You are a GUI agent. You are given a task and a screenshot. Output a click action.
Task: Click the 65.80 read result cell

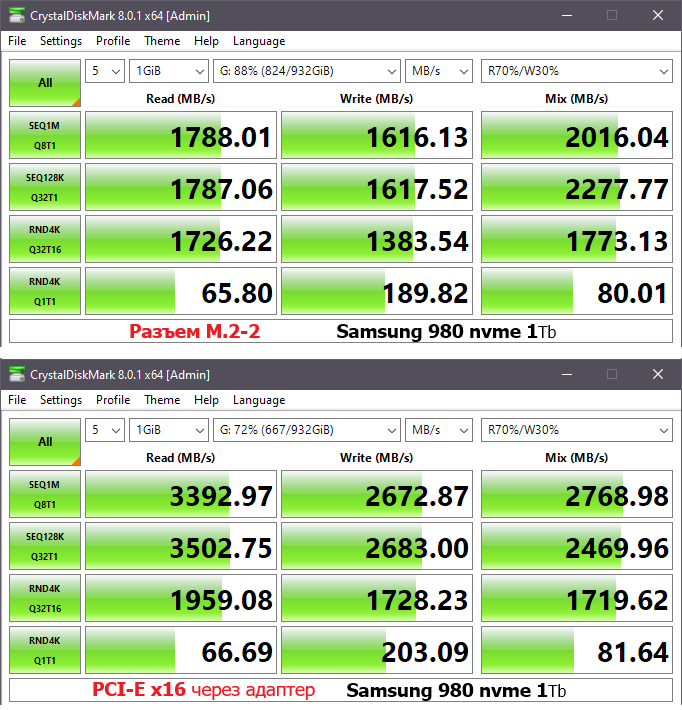click(181, 291)
